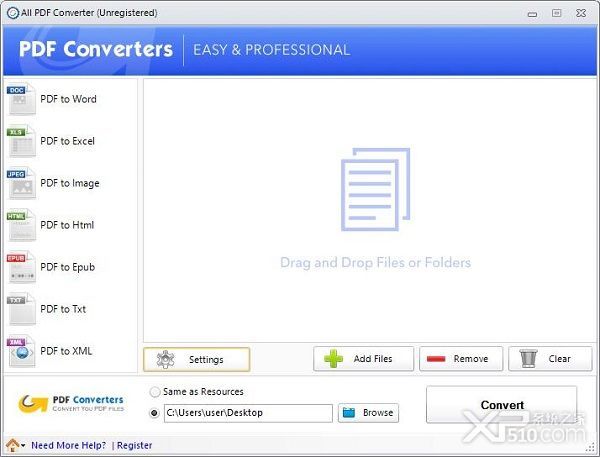Click the Browse button
The height and width of the screenshot is (457, 600).
click(x=368, y=413)
